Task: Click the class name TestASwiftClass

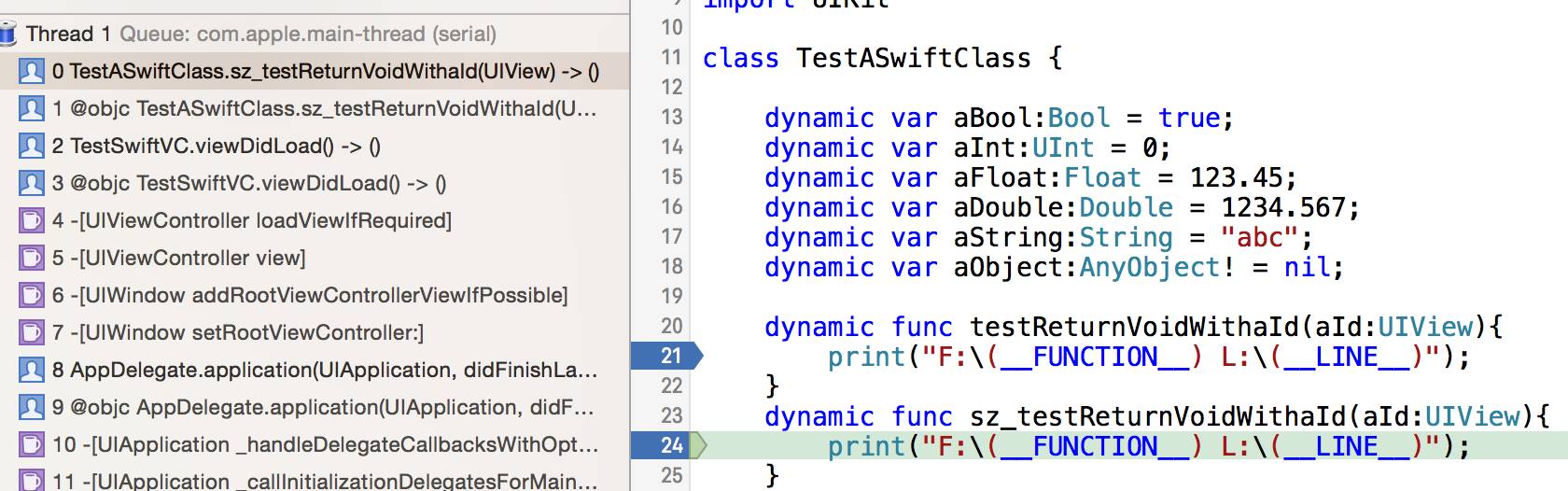Action: point(914,58)
